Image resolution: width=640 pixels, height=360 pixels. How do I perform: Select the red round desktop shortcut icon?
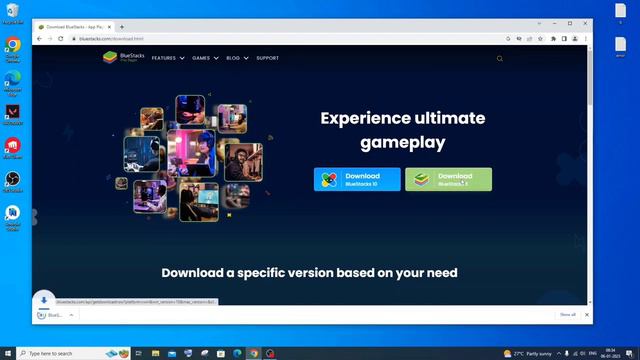[13, 148]
